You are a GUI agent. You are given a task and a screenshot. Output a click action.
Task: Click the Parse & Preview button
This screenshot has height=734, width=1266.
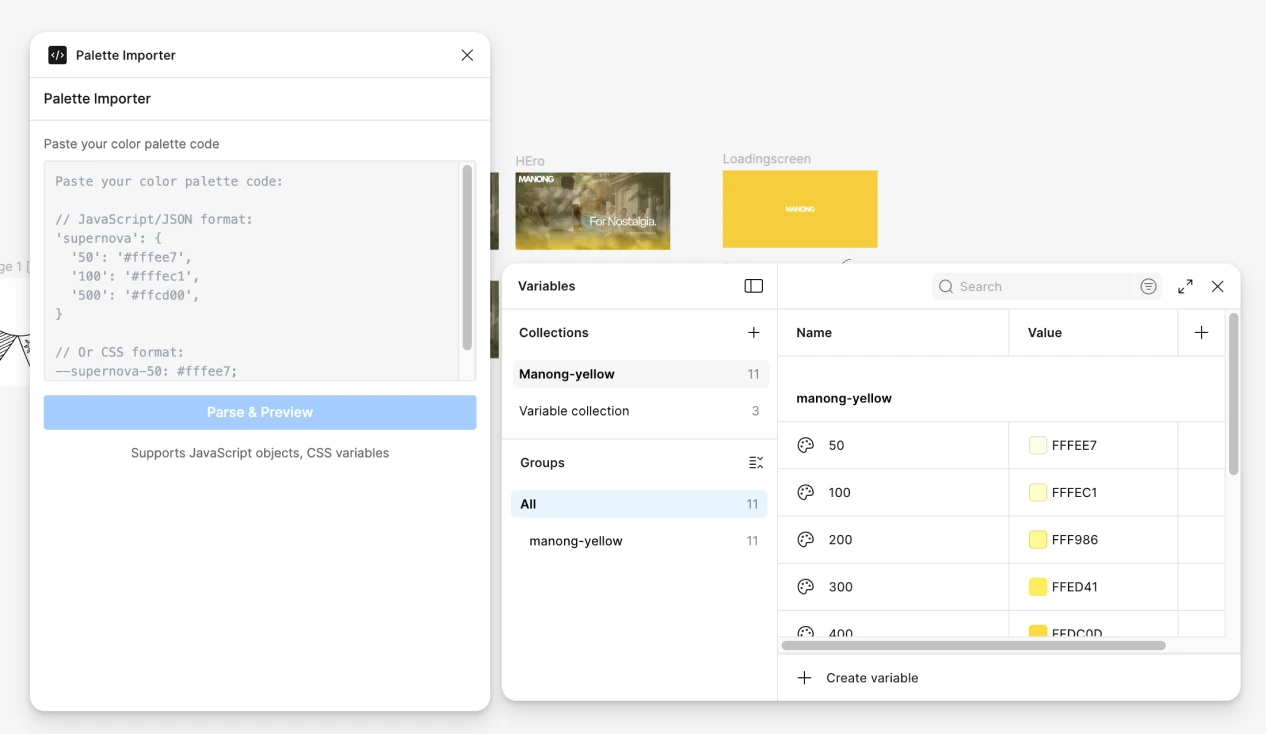pos(260,412)
